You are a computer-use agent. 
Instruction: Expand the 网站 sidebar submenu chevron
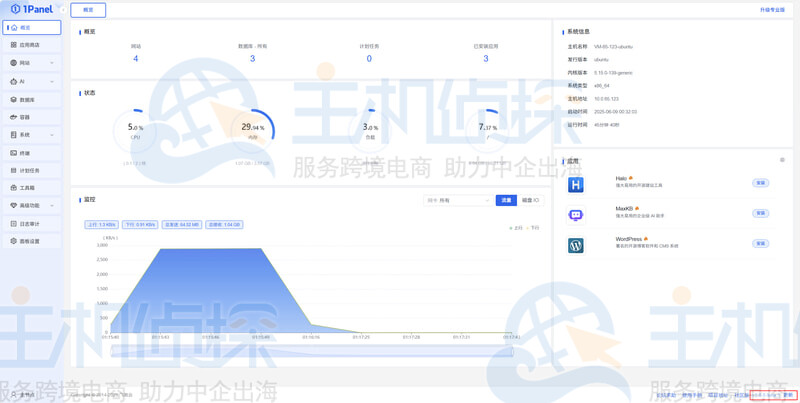(x=52, y=63)
